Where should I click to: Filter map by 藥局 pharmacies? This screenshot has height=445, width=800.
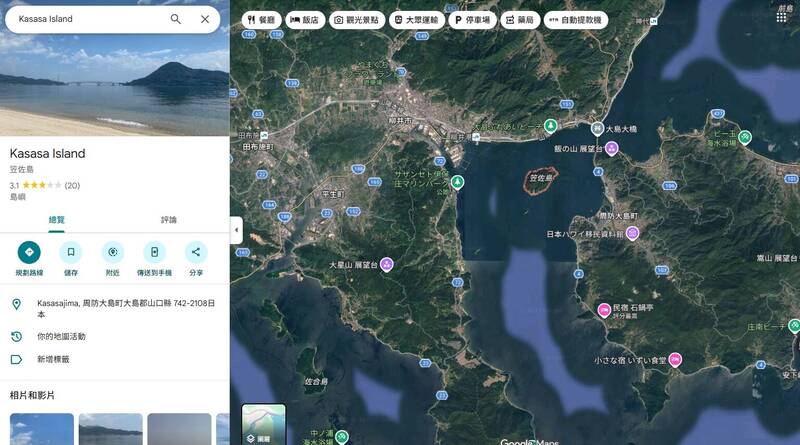pyautogui.click(x=519, y=20)
